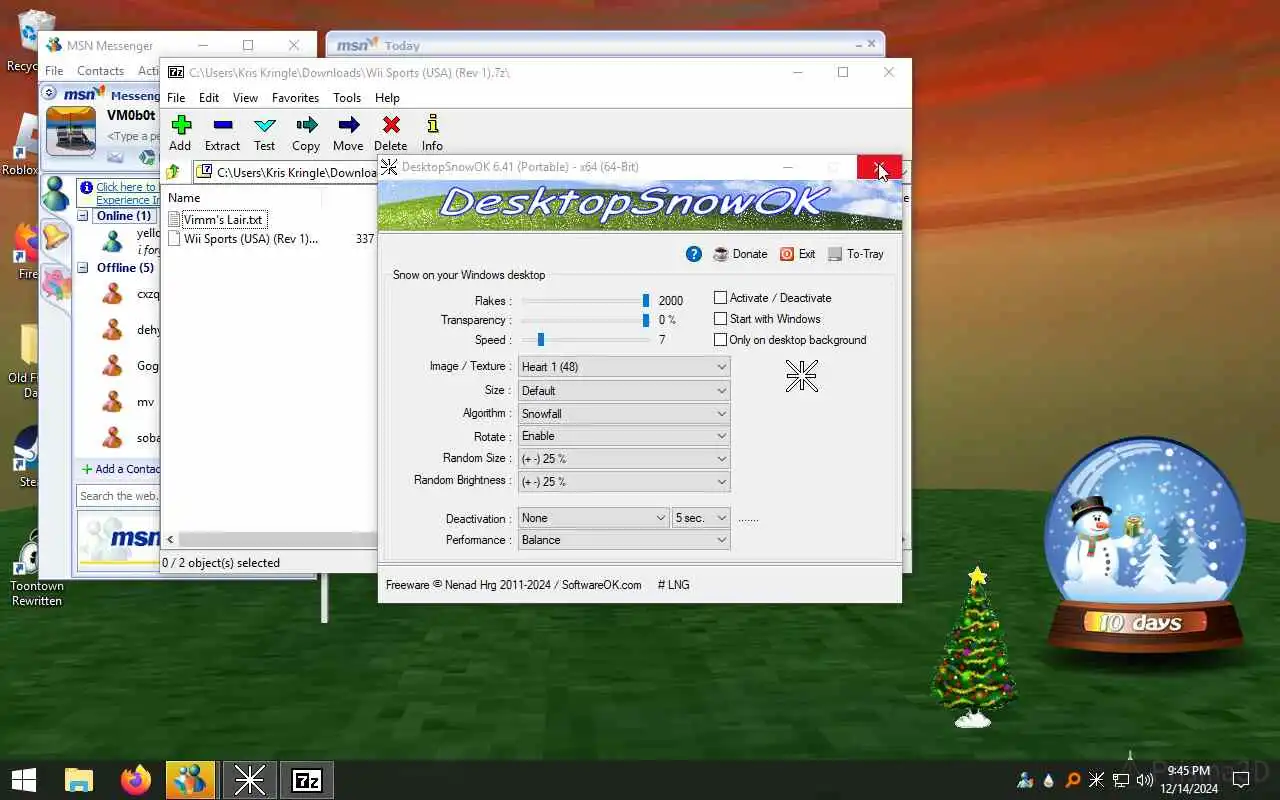
Task: Check Only on desktop background
Action: point(720,340)
